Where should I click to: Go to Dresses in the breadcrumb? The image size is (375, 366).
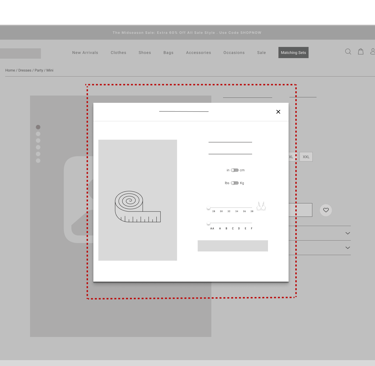[25, 70]
